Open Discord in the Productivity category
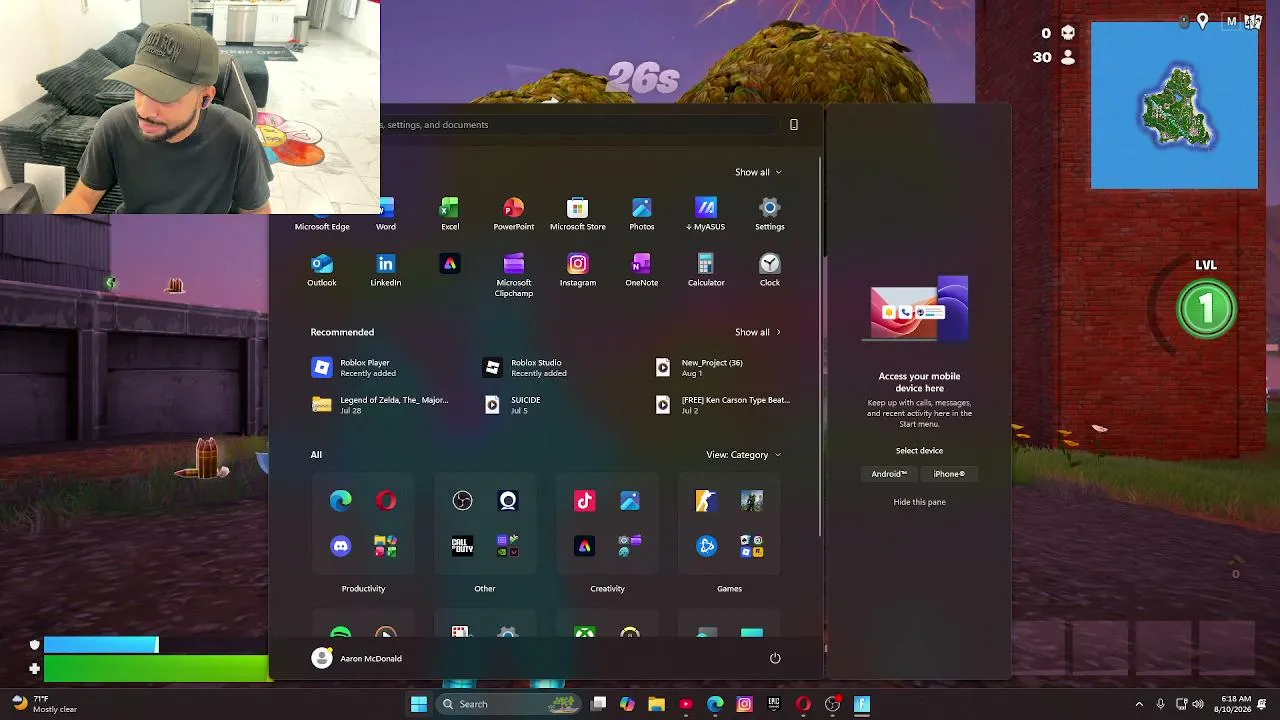The width and height of the screenshot is (1280, 720). point(341,546)
